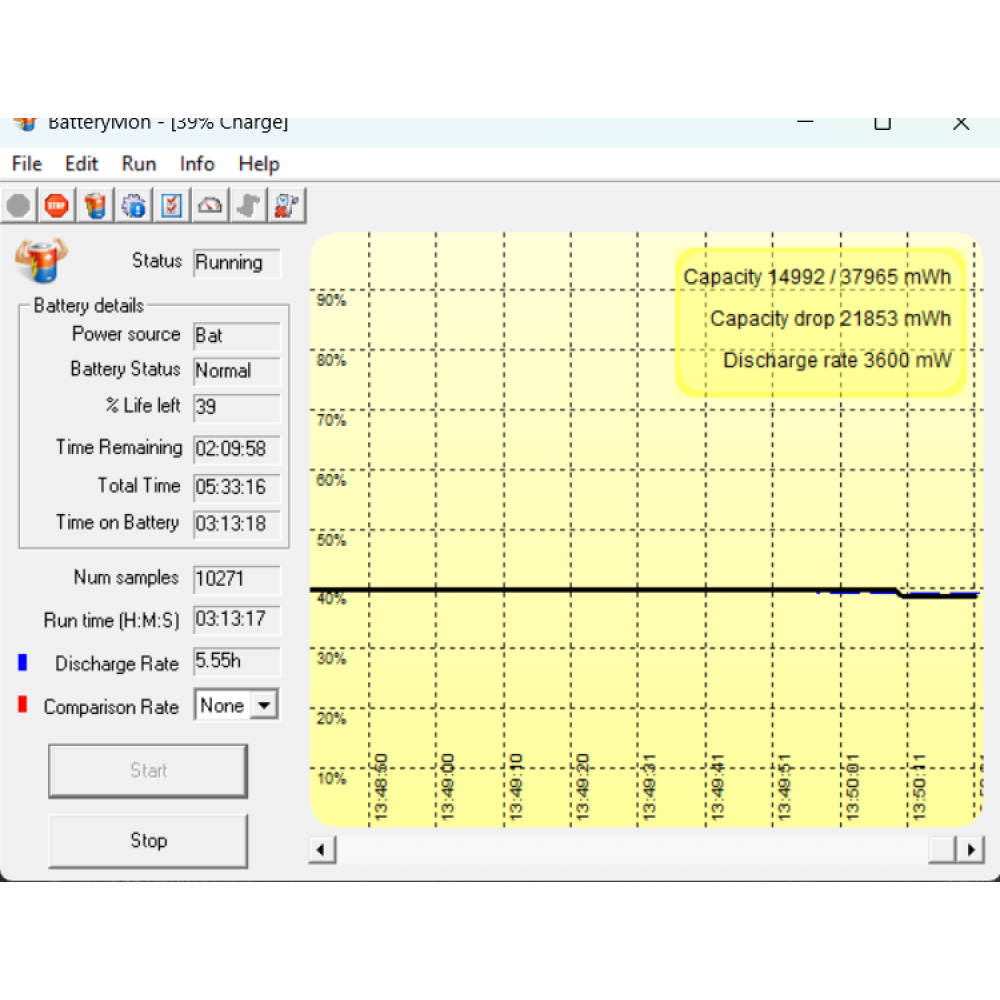The height and width of the screenshot is (1000, 1000).
Task: Click the checklist toolbar icon
Action: tap(172, 206)
